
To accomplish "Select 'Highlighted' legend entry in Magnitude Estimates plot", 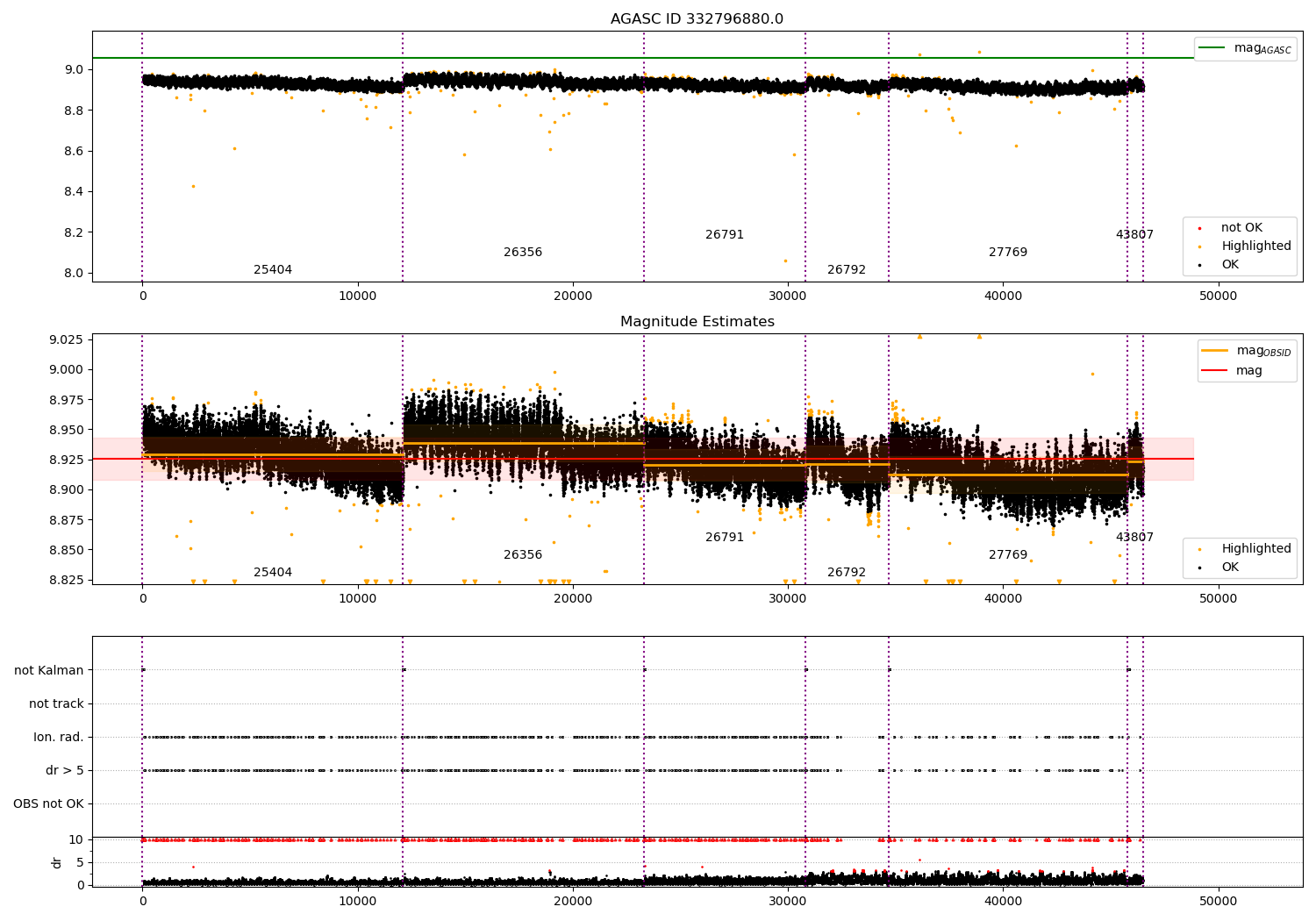I will click(x=1256, y=549).
